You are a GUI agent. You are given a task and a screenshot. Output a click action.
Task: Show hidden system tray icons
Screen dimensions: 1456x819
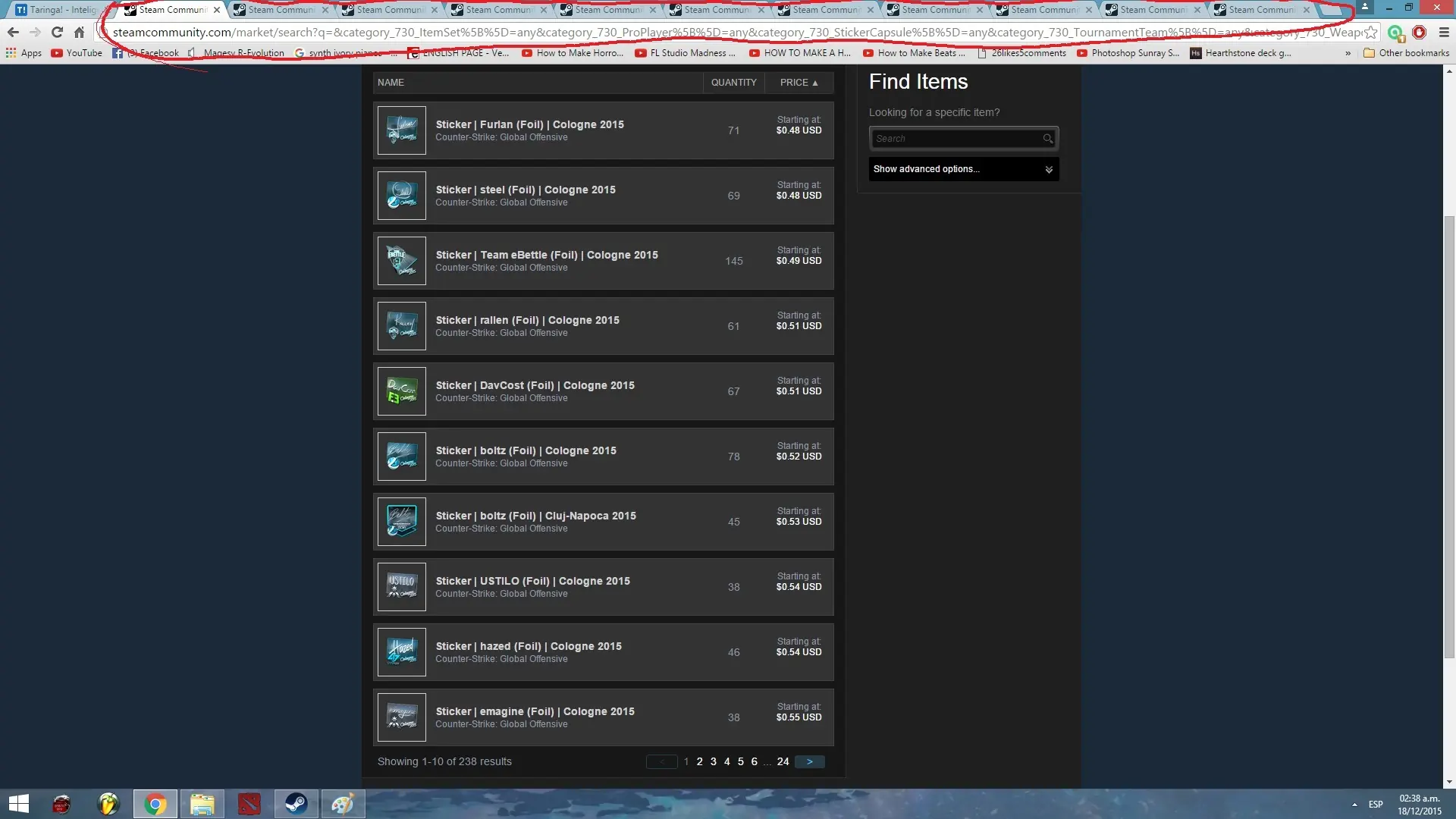1354,805
